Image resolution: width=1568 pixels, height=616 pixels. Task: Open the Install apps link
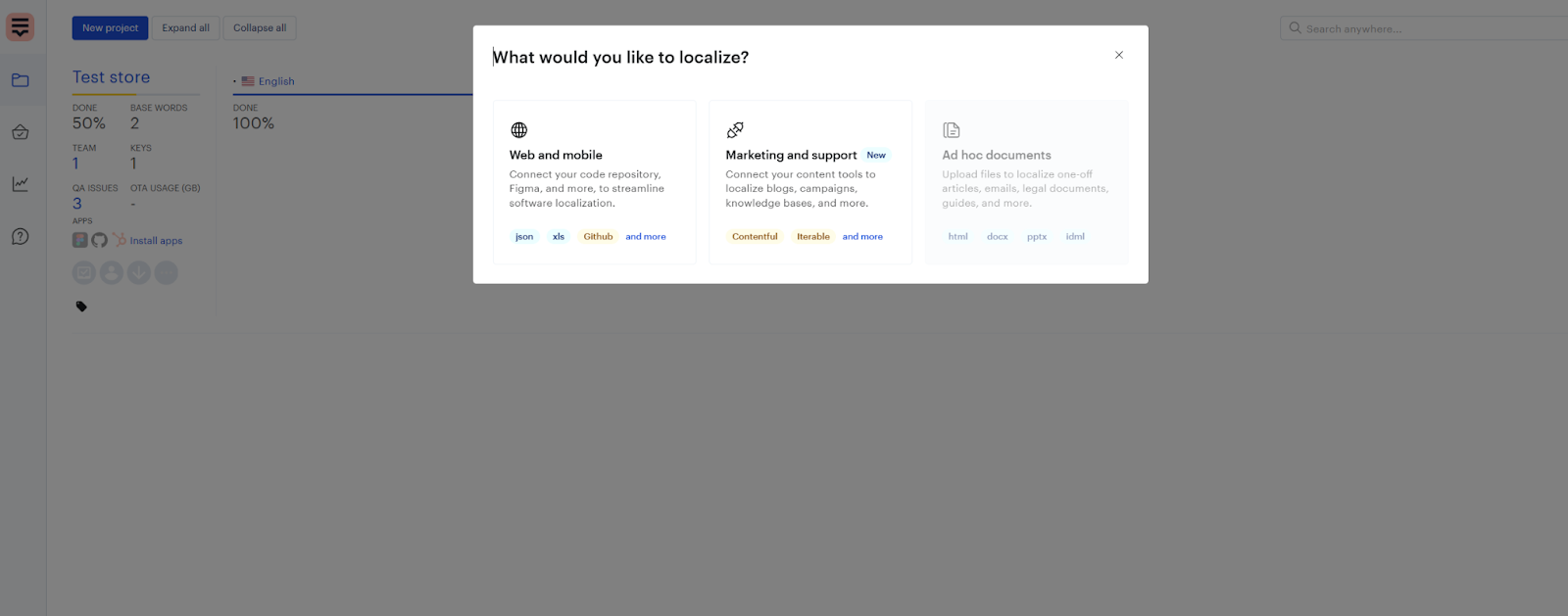156,241
